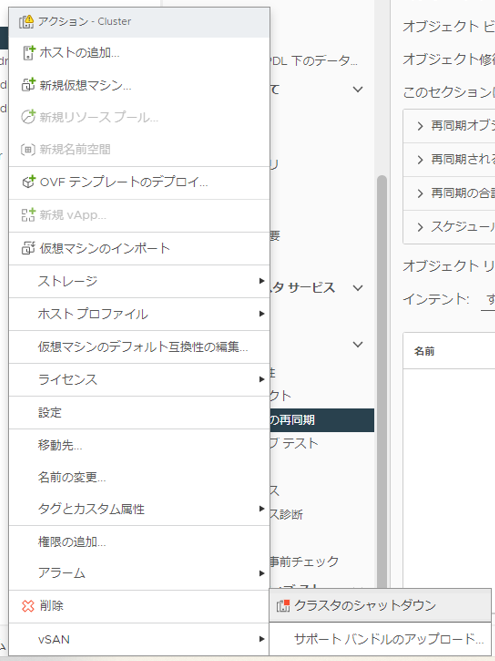Image resolution: width=495 pixels, height=661 pixels.
Task: Open the ホスト プロファイル submenu
Action: pyautogui.click(x=139, y=314)
